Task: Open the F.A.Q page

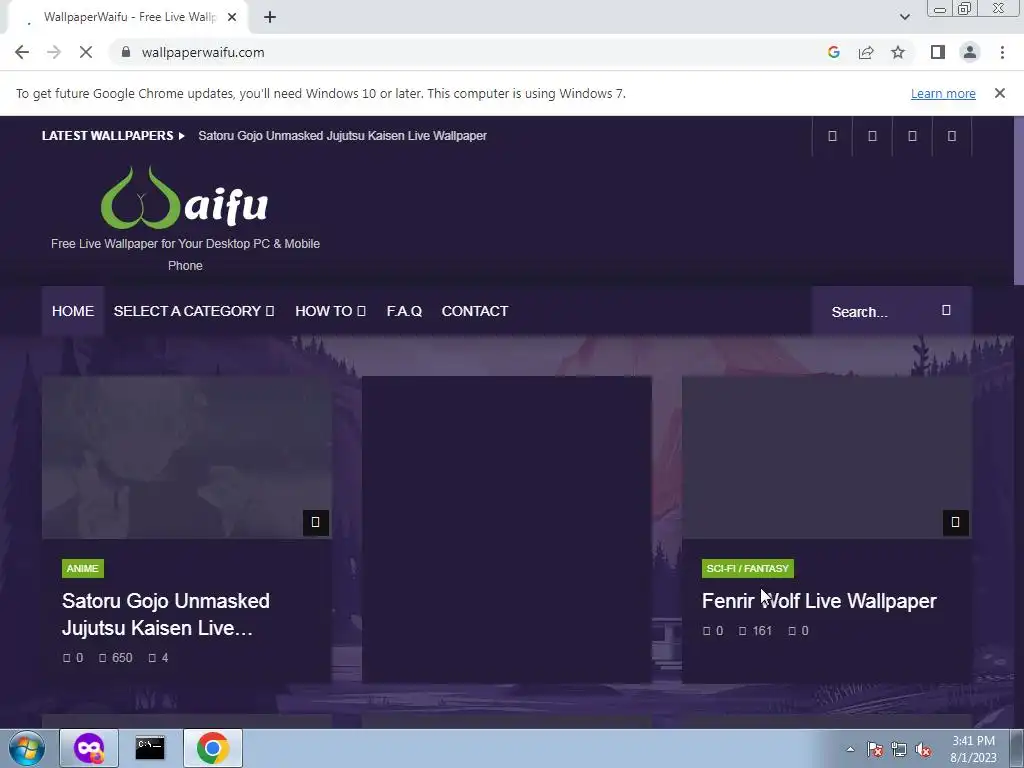Action: click(x=404, y=311)
